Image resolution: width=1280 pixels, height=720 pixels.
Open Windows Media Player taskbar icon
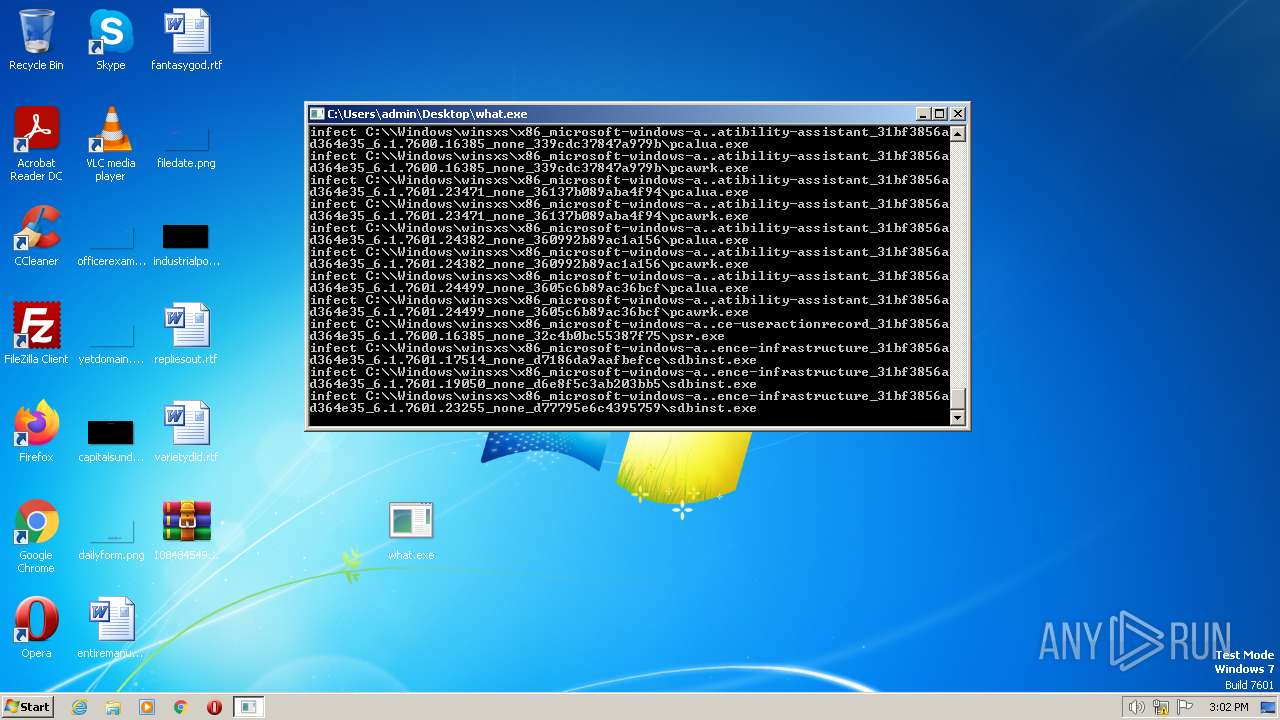147,707
